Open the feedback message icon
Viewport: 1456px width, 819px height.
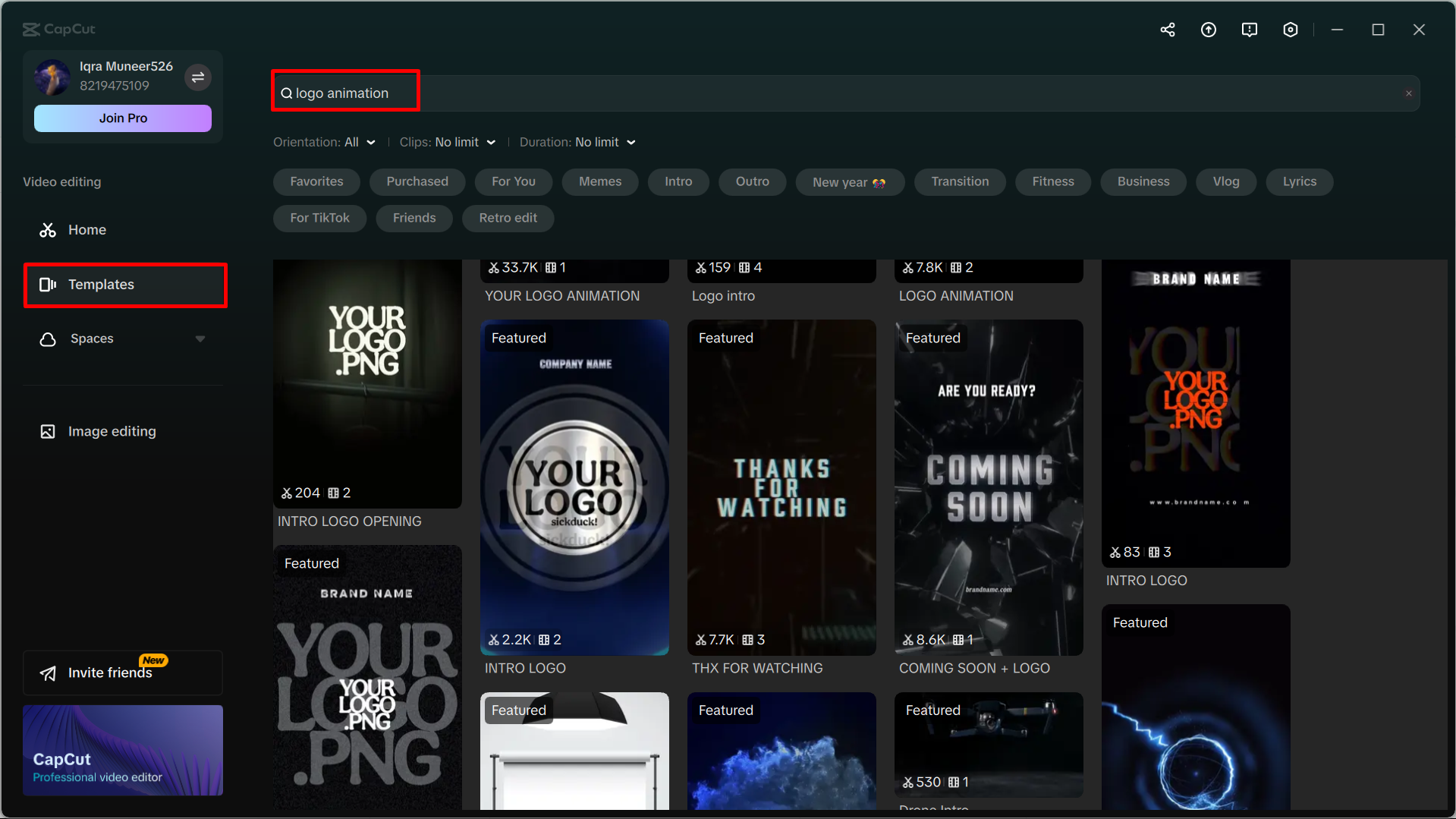1250,30
